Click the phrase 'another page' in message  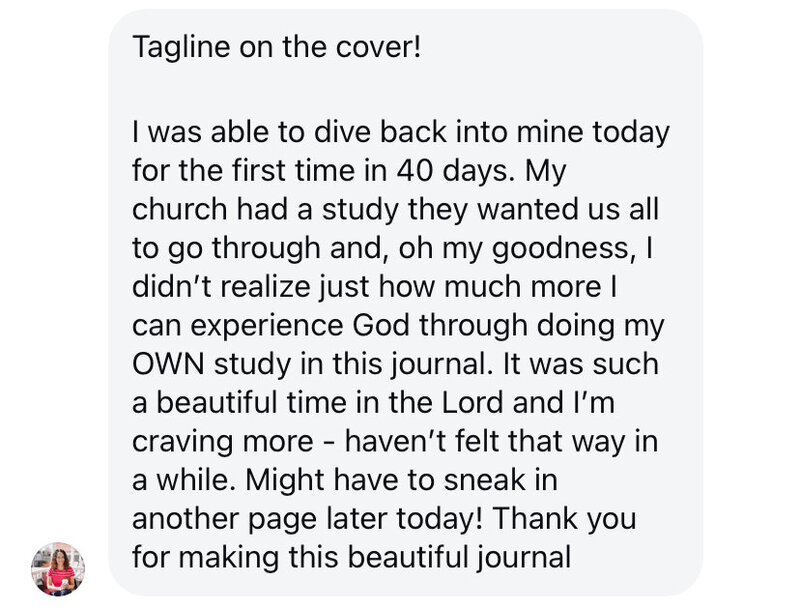pyautogui.click(x=225, y=520)
